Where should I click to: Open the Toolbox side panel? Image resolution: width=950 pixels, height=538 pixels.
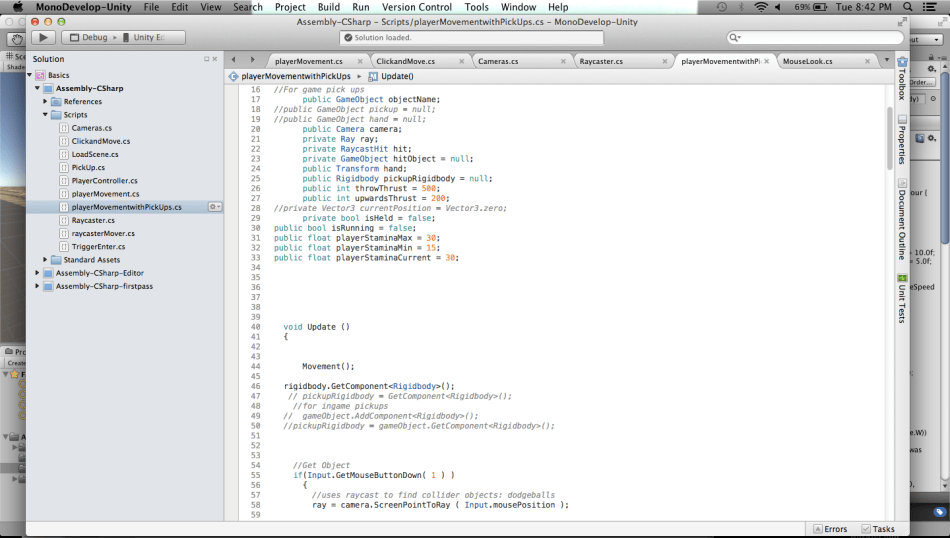click(x=902, y=79)
